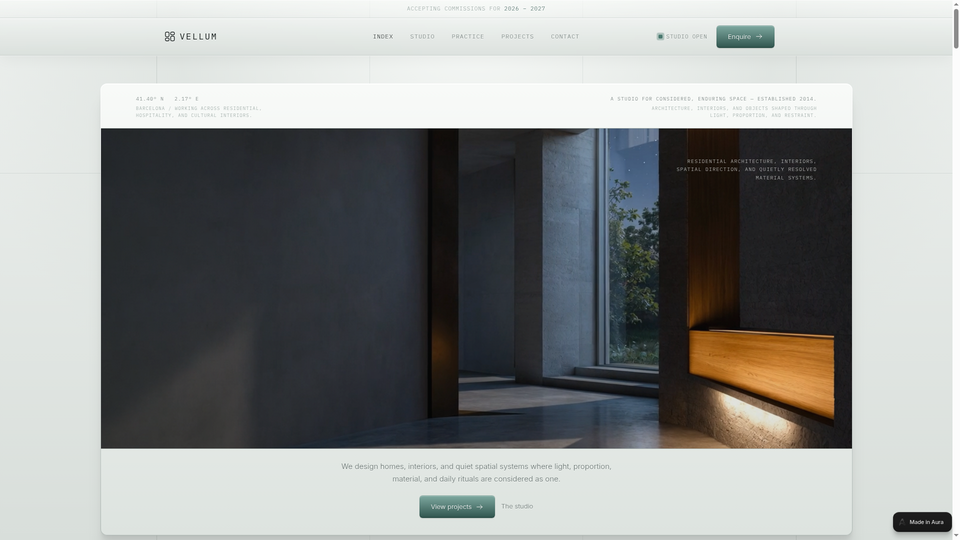The image size is (960, 540).
Task: Click the Vellum four-petal logo icon
Action: point(170,37)
